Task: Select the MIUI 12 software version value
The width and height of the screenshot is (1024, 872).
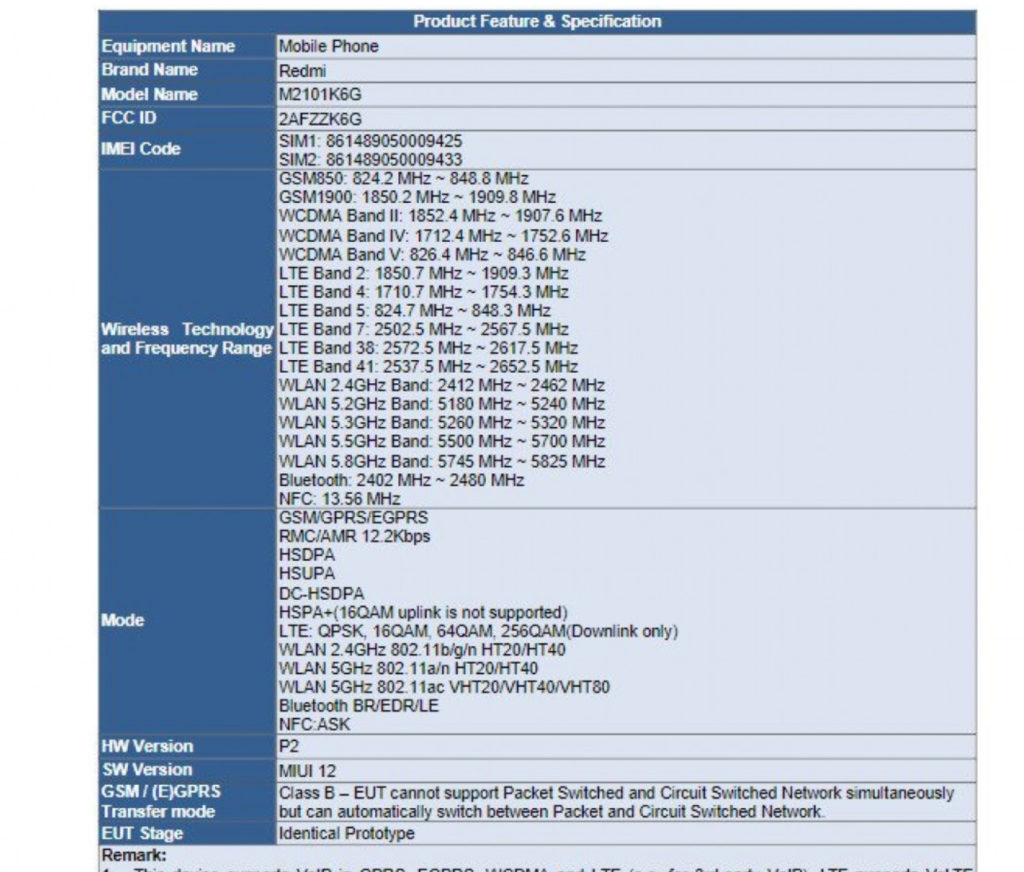Action: point(305,770)
